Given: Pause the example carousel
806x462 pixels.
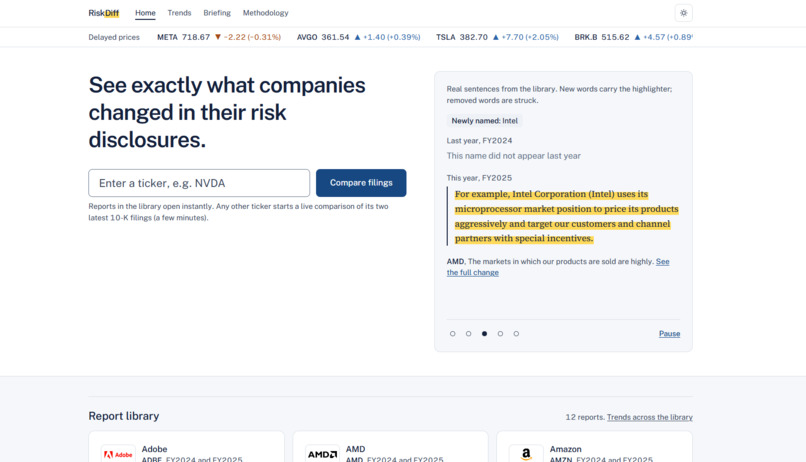Looking at the screenshot, I should tap(669, 334).
